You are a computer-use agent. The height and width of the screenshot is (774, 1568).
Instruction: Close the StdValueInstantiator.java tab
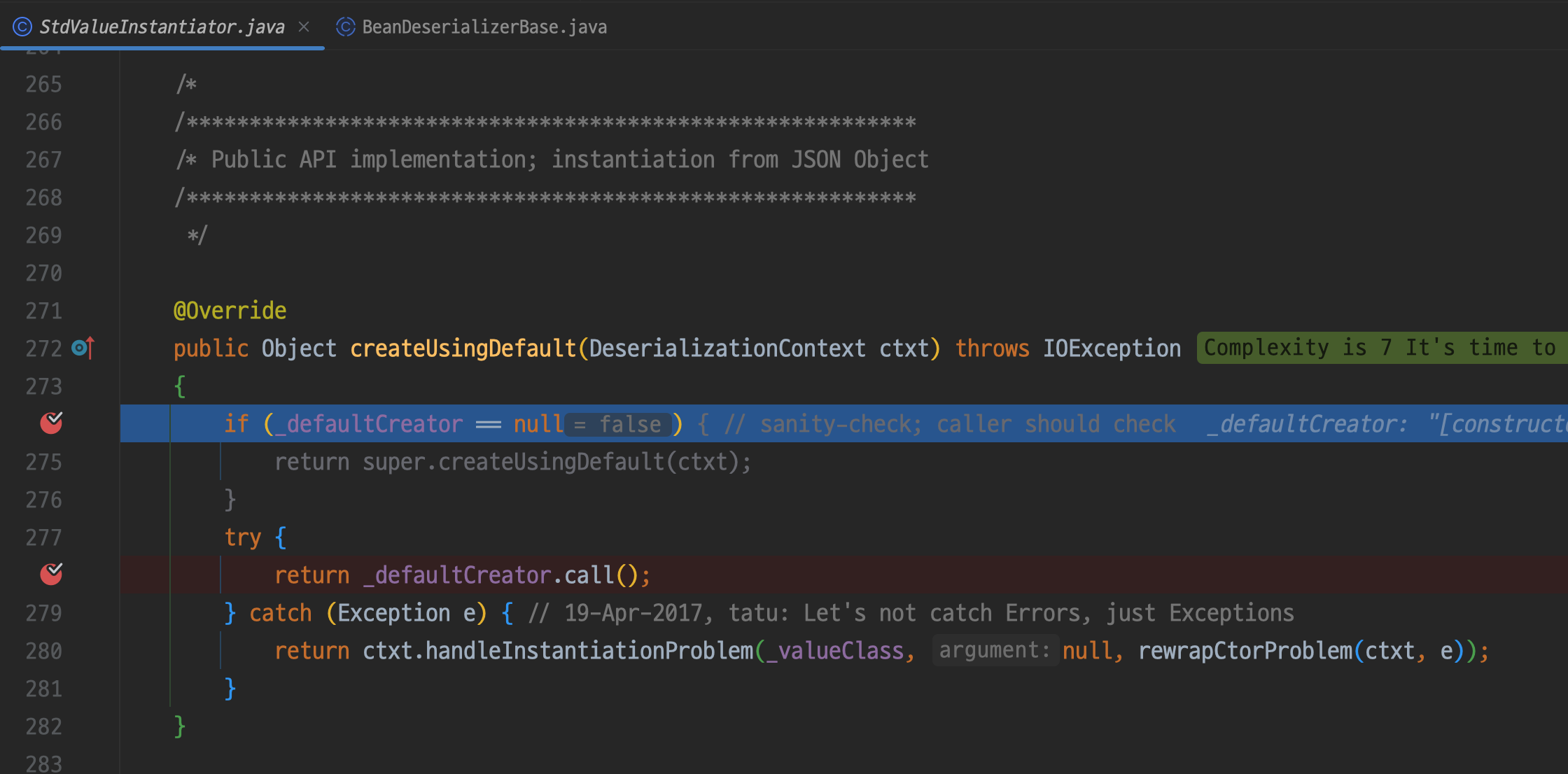click(x=304, y=27)
